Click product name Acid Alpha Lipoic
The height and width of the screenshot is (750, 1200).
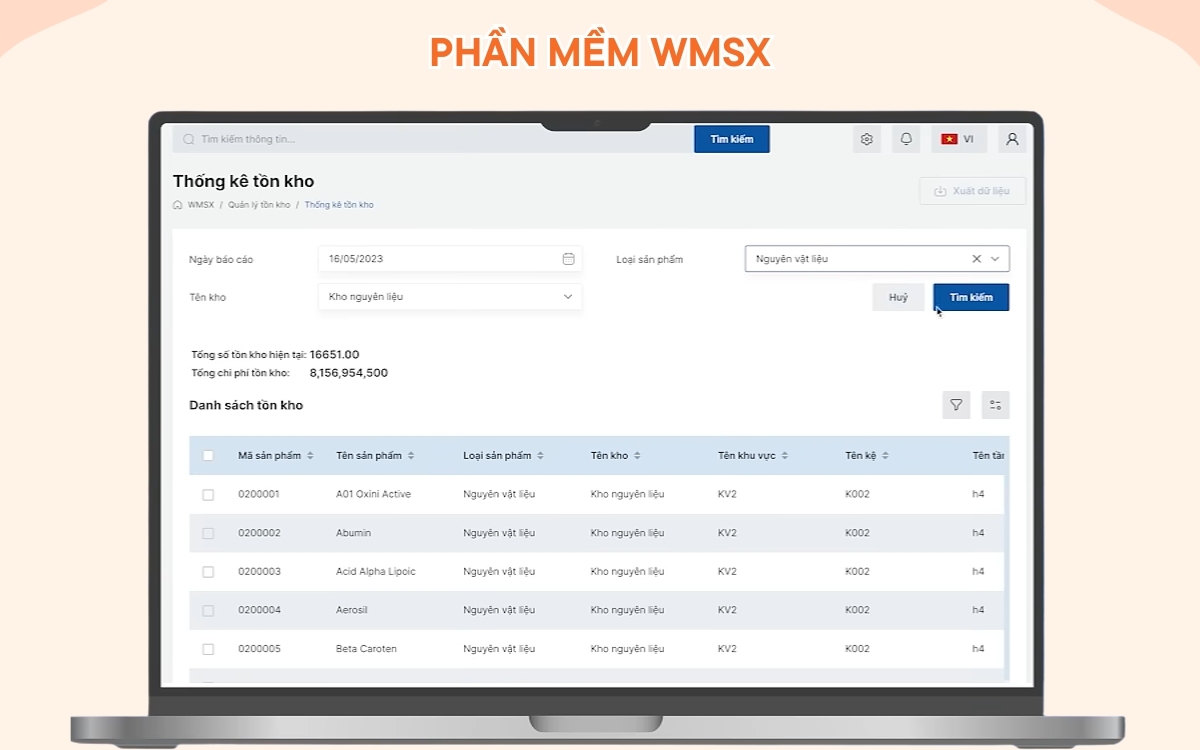(376, 572)
